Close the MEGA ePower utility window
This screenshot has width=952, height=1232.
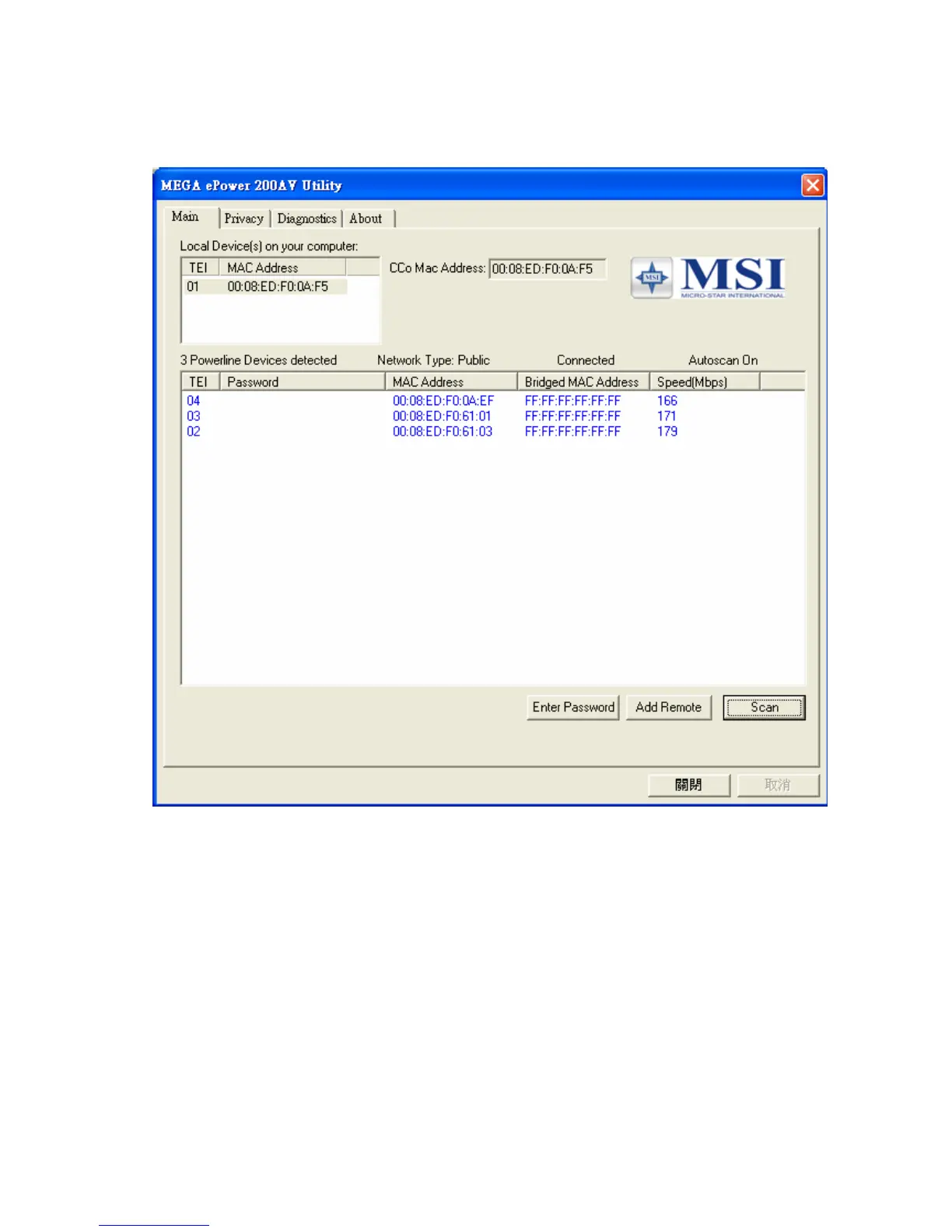[x=813, y=185]
